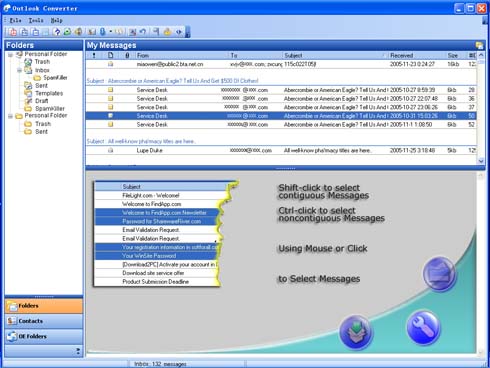This screenshot has width=490, height=368.
Task: Open the Tools menu
Action: click(36, 20)
